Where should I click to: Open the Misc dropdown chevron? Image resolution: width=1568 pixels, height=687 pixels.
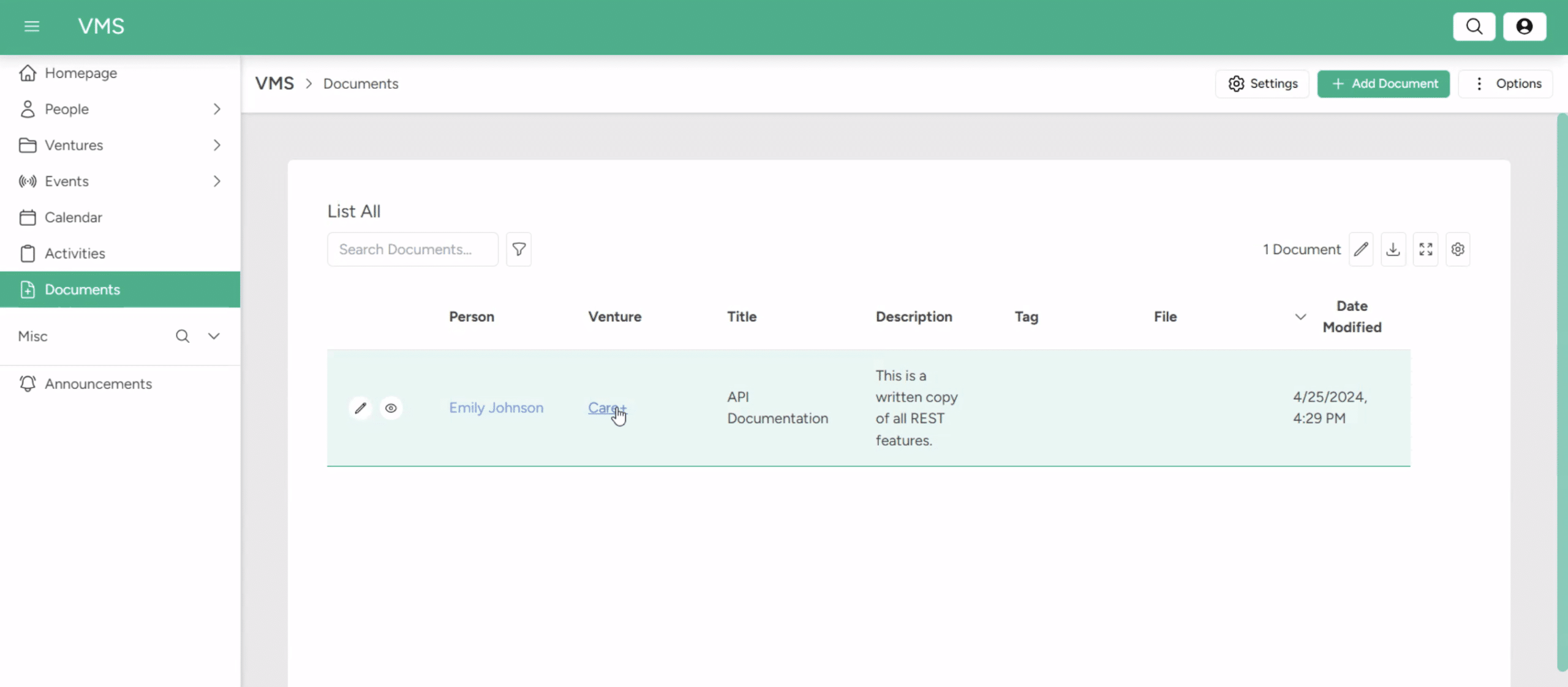pyautogui.click(x=213, y=336)
